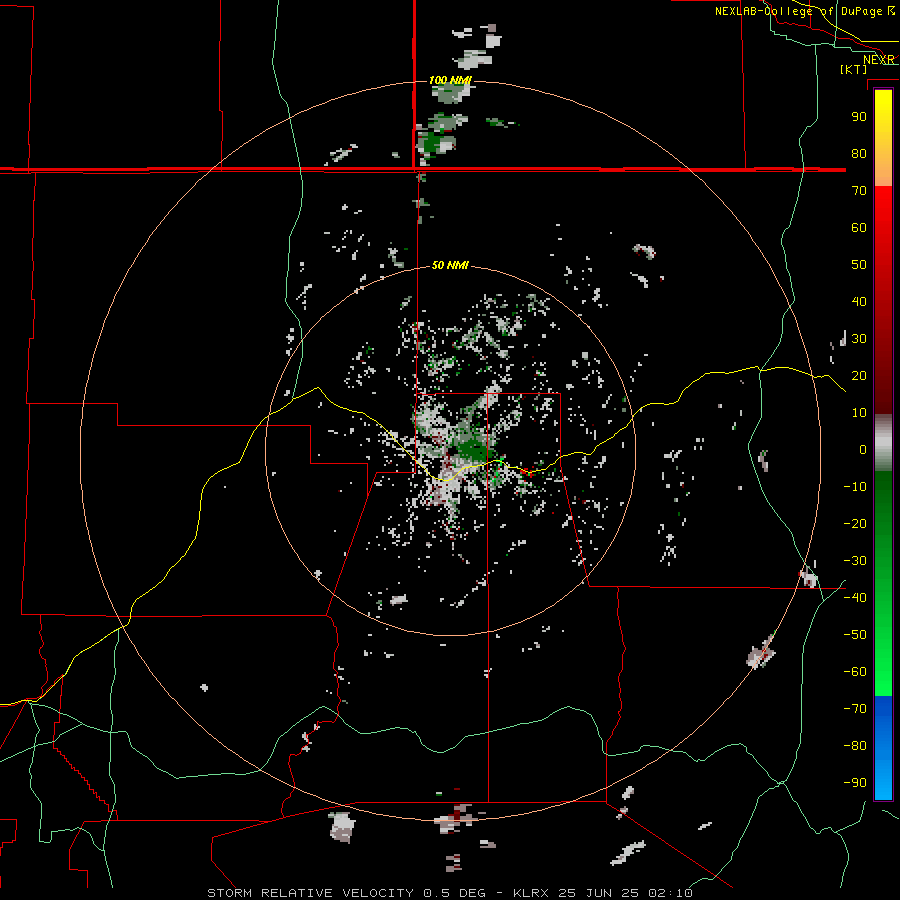Viewport: 900px width, 900px height.
Task: Click the 20 value on velocity scale
Action: point(859,375)
